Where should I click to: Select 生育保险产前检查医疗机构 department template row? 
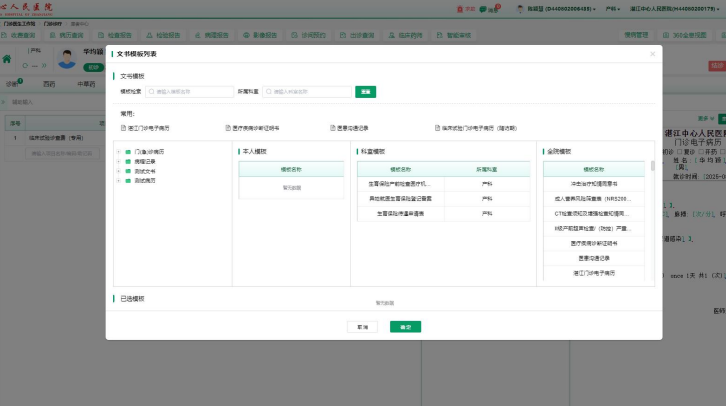click(397, 185)
